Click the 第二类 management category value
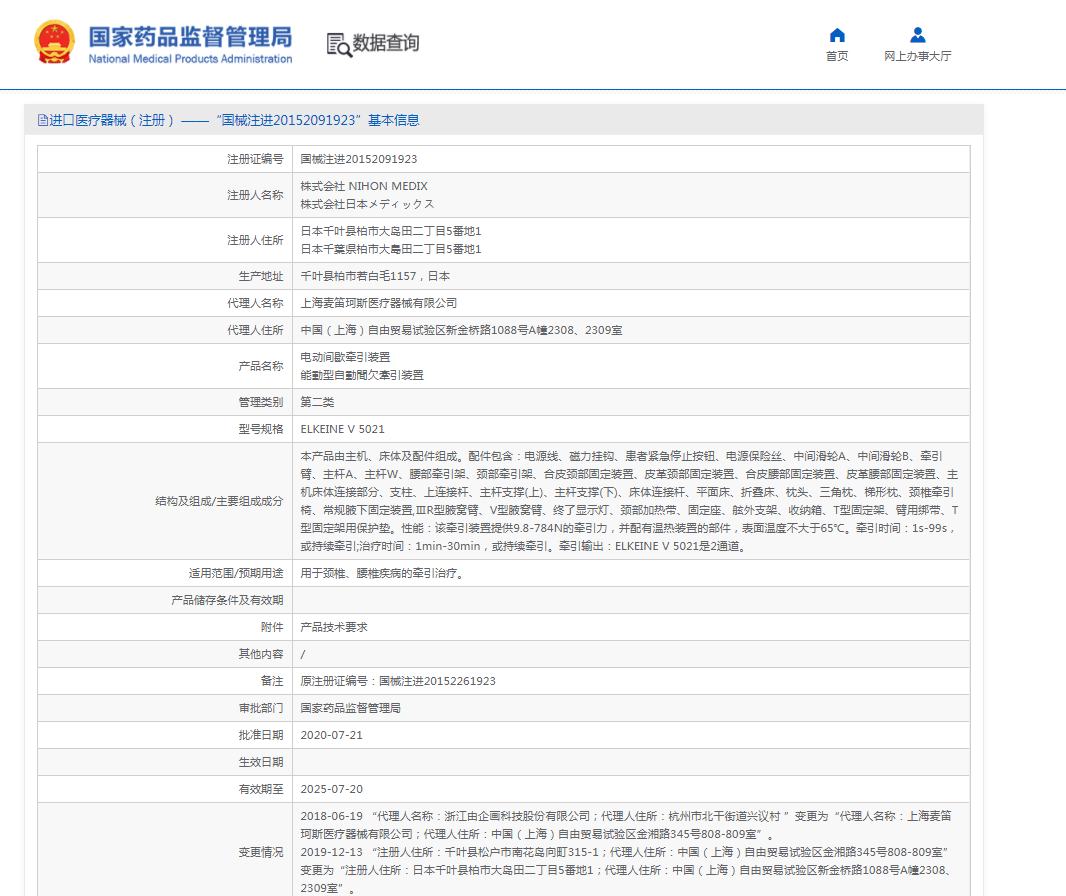This screenshot has height=896, width=1066. (x=317, y=402)
